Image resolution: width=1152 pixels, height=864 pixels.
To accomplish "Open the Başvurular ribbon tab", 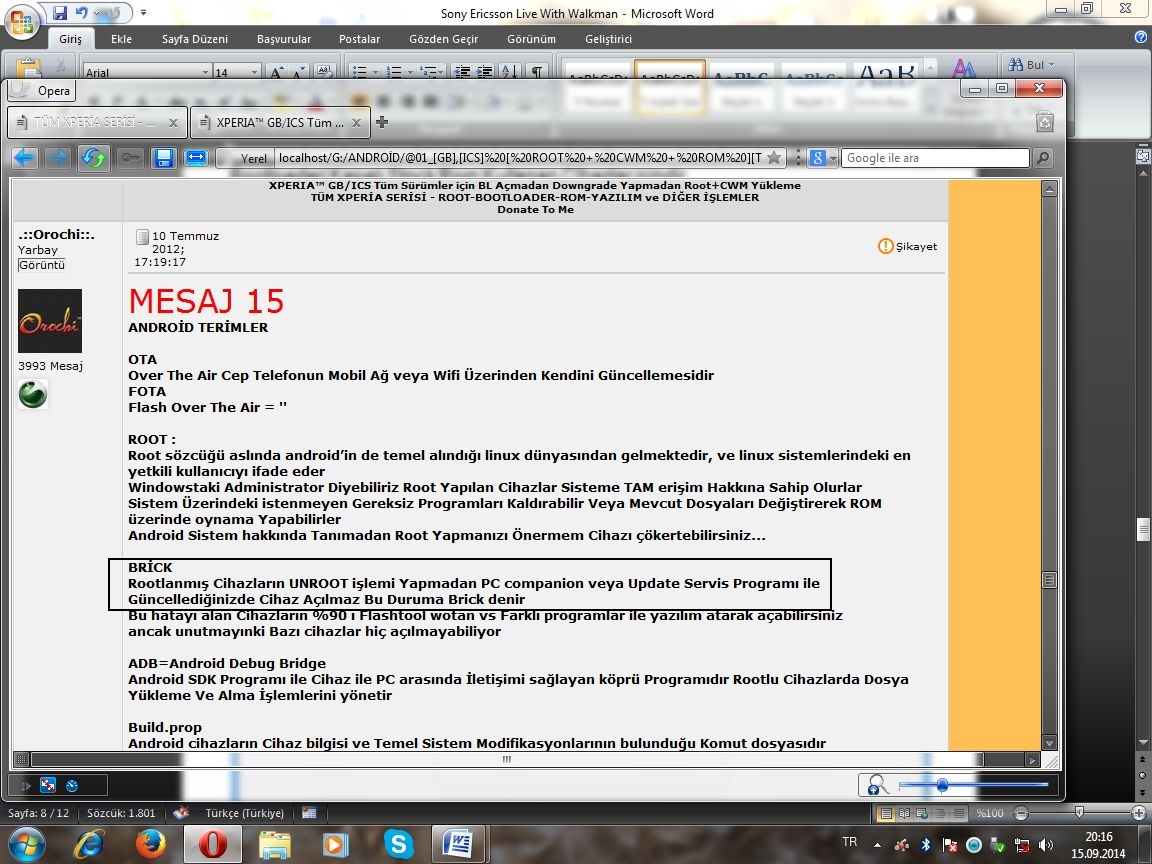I will coord(284,39).
